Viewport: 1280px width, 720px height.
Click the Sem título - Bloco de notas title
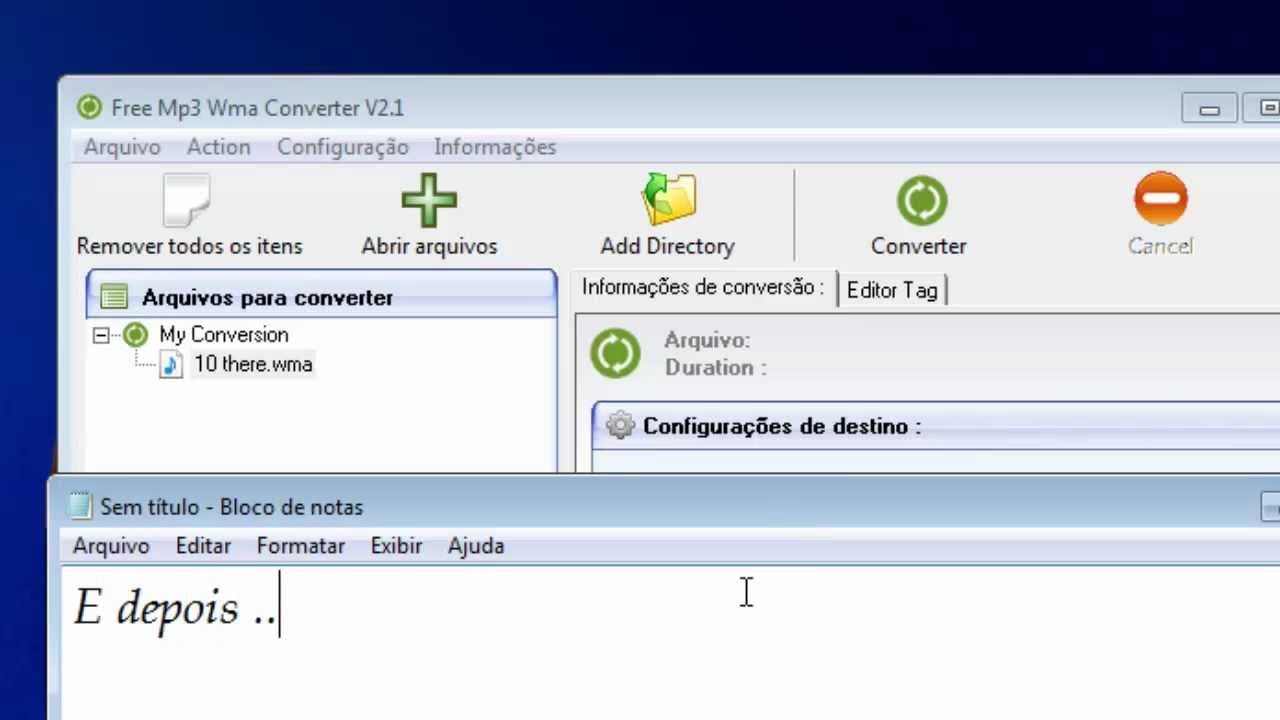coord(232,507)
